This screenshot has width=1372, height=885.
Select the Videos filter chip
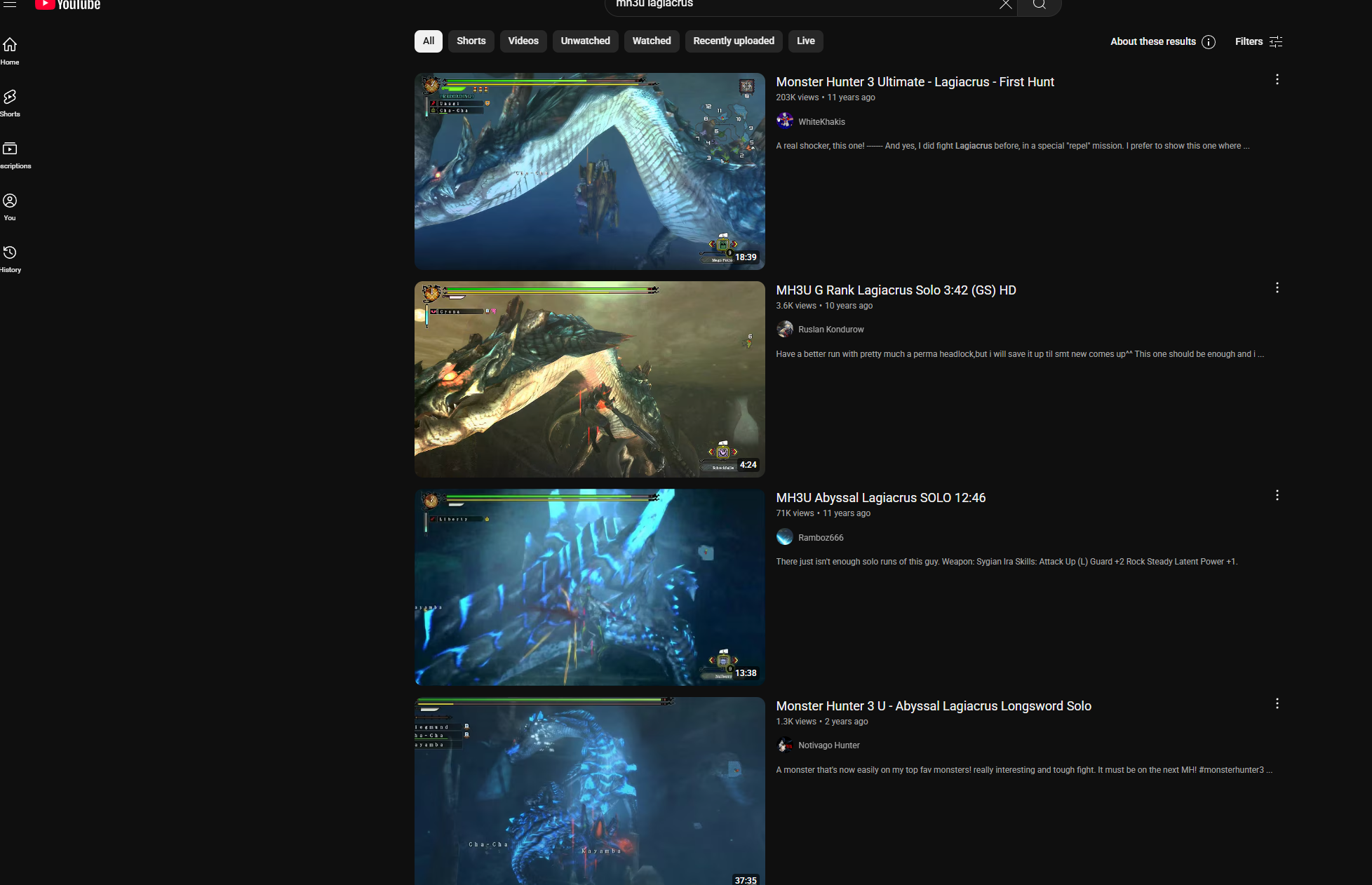click(x=523, y=41)
